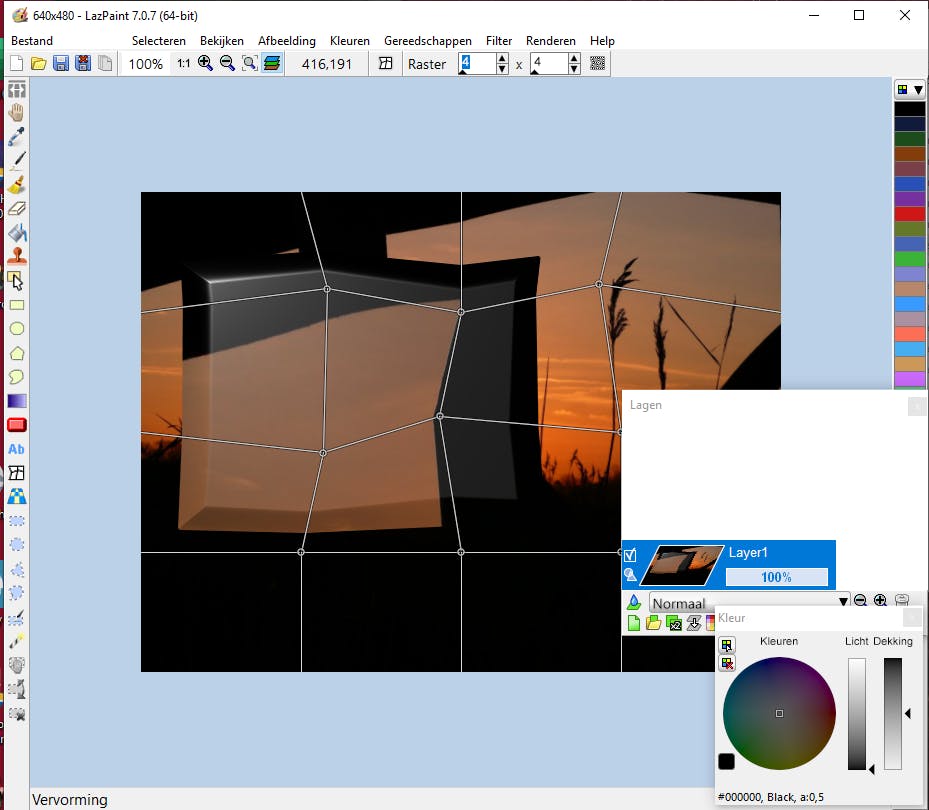This screenshot has width=929, height=810.
Task: Select the Paint bucket fill tool
Action: [16, 233]
